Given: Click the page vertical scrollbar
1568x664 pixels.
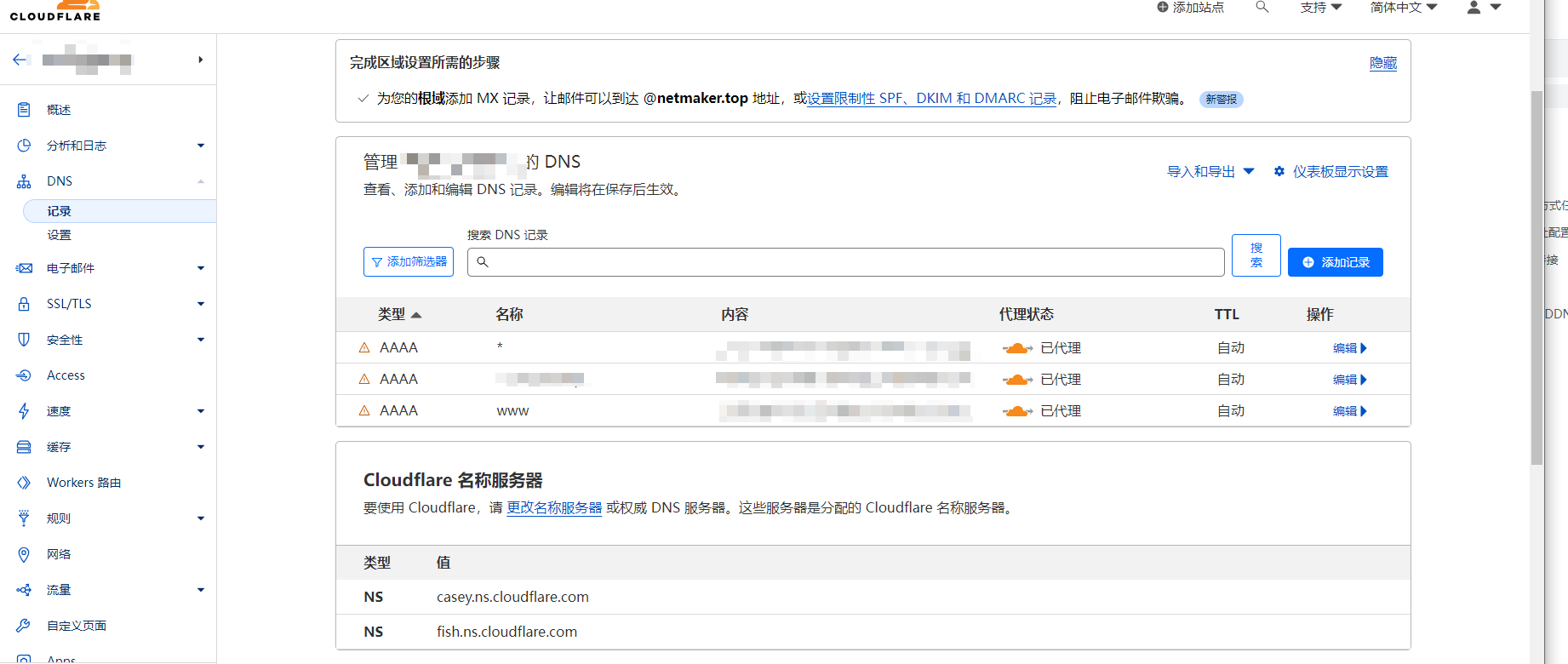Looking at the screenshot, I should click(x=1537, y=277).
